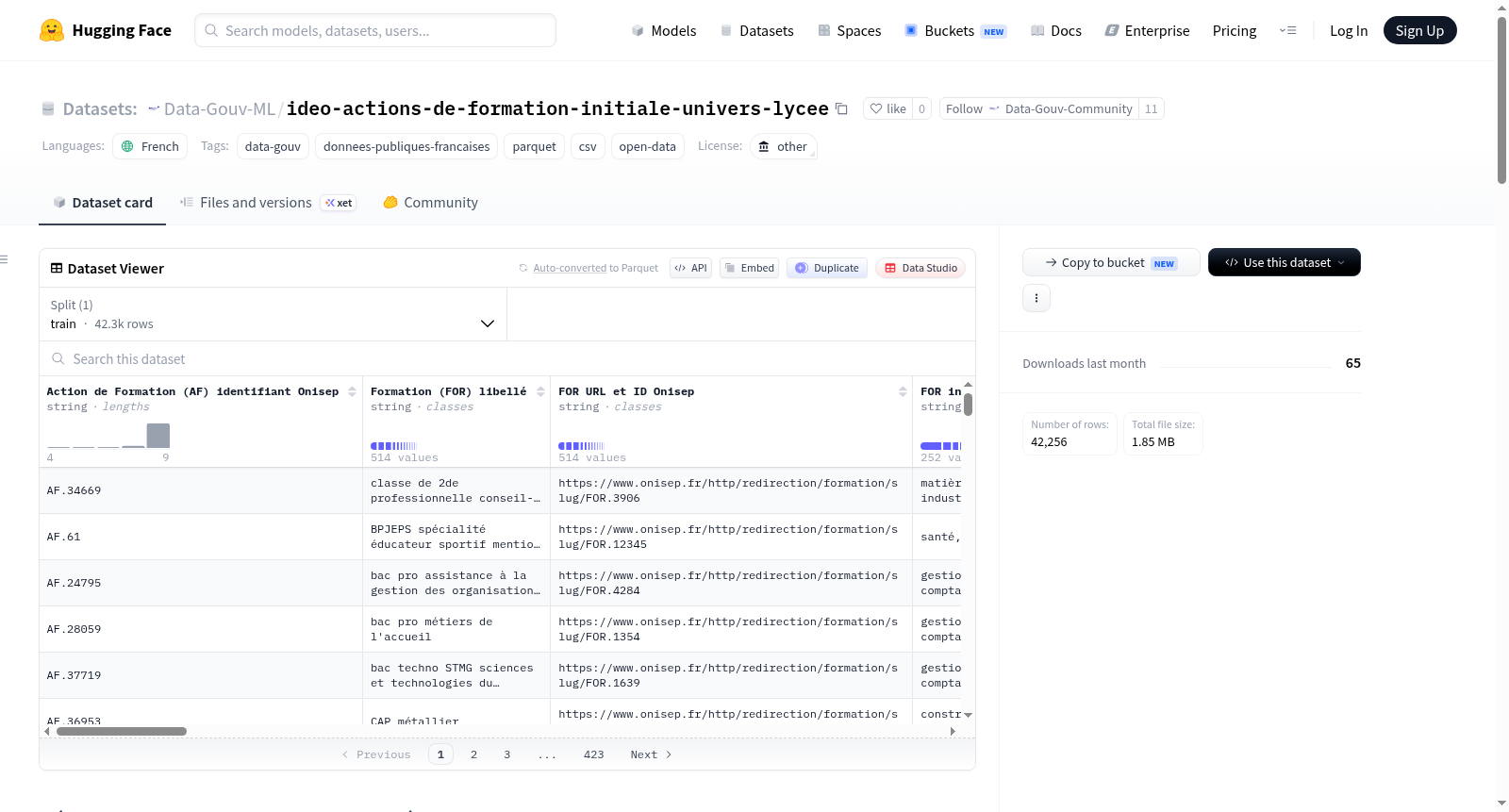
Task: Expand the Use this dataset dropdown
Action: [1284, 262]
